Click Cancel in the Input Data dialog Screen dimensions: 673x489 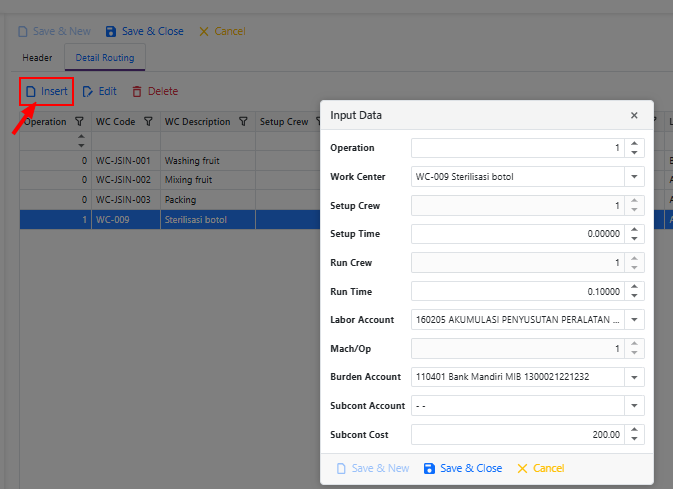coord(541,468)
